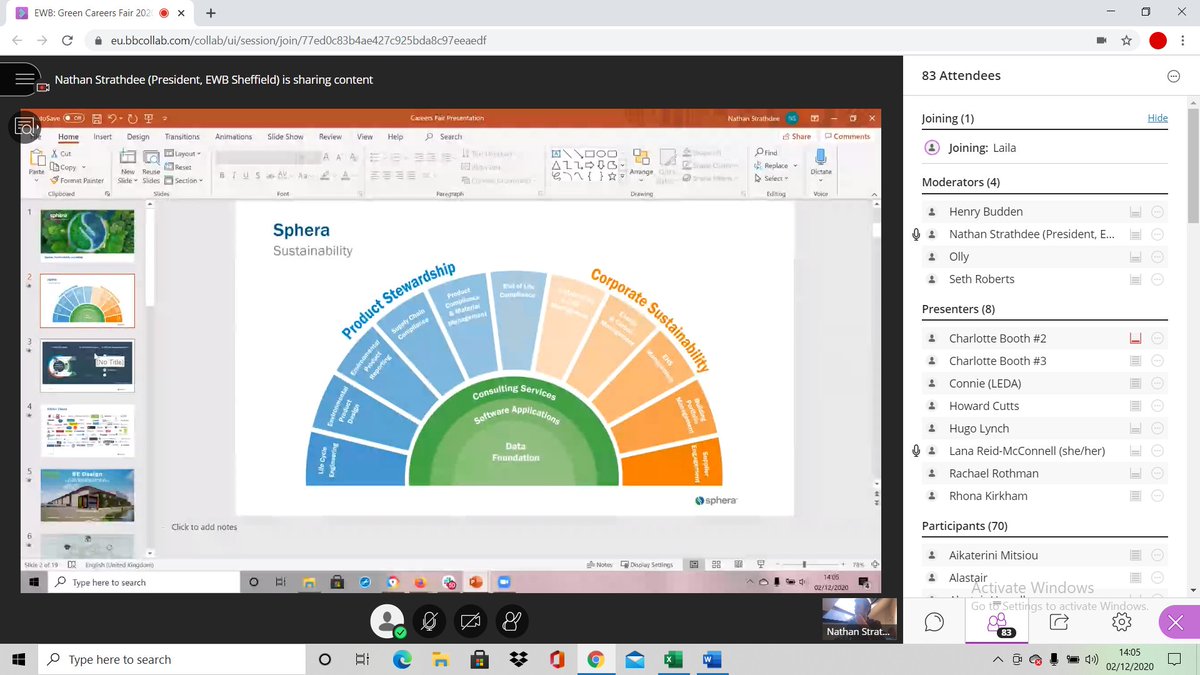Click connection status icon for Charlotte Booth #2
This screenshot has height=675, width=1200.
[1135, 339]
